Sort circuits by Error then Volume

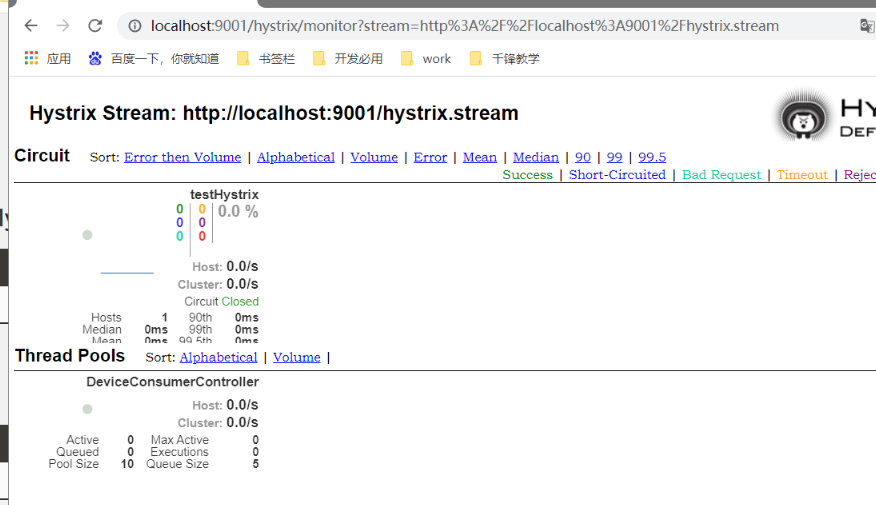click(x=183, y=158)
